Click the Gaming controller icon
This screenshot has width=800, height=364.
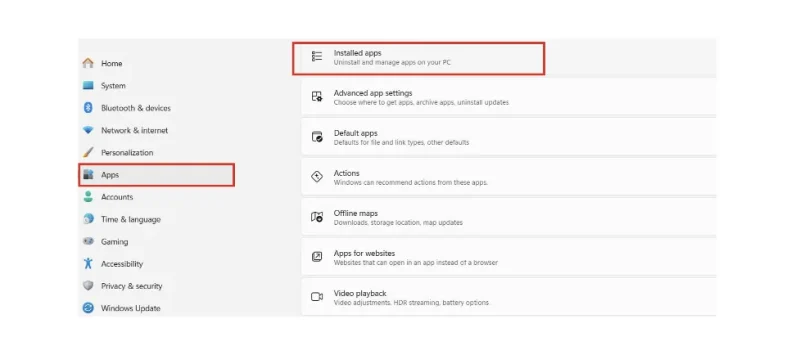pos(88,241)
